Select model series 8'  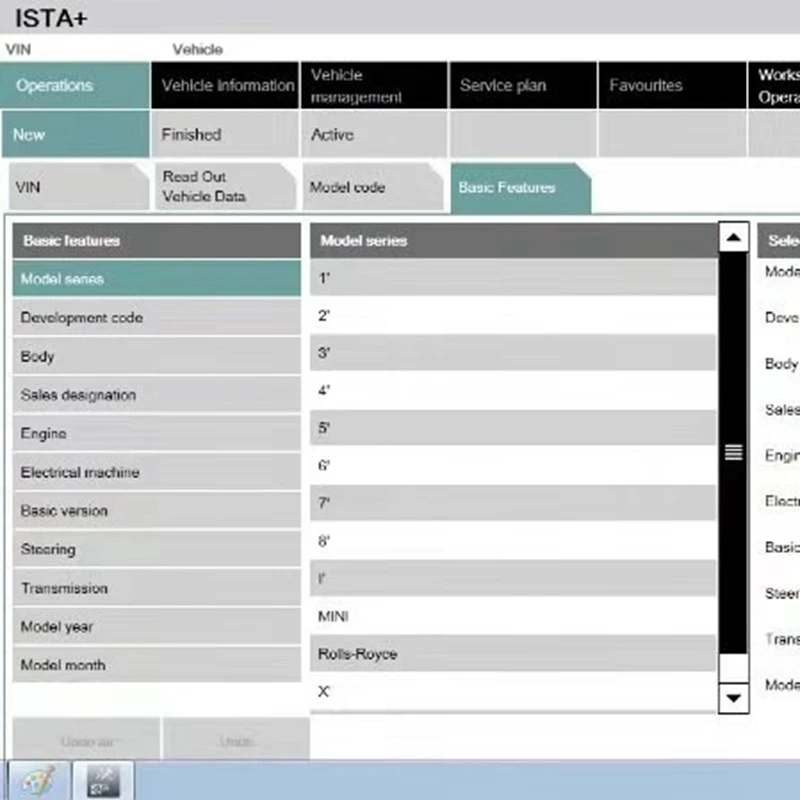click(x=513, y=540)
